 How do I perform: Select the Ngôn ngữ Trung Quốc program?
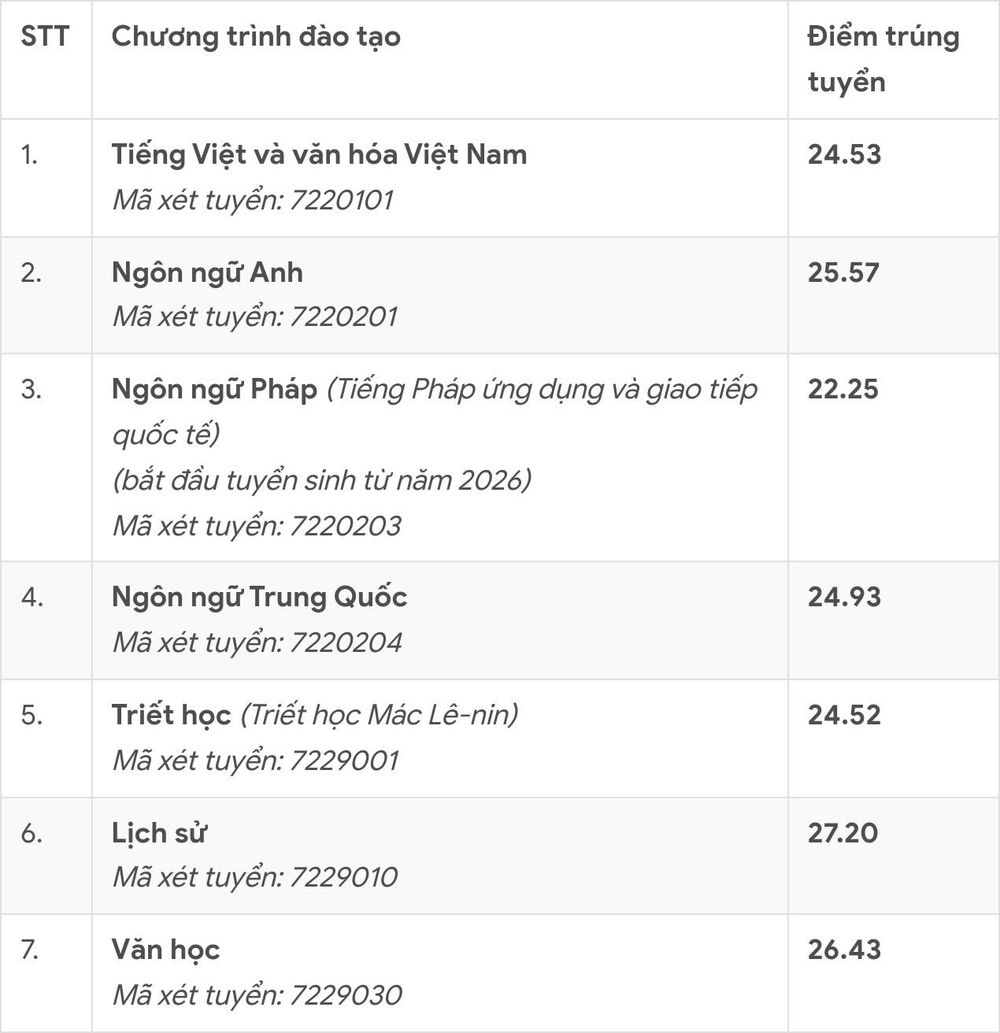pyautogui.click(x=260, y=598)
